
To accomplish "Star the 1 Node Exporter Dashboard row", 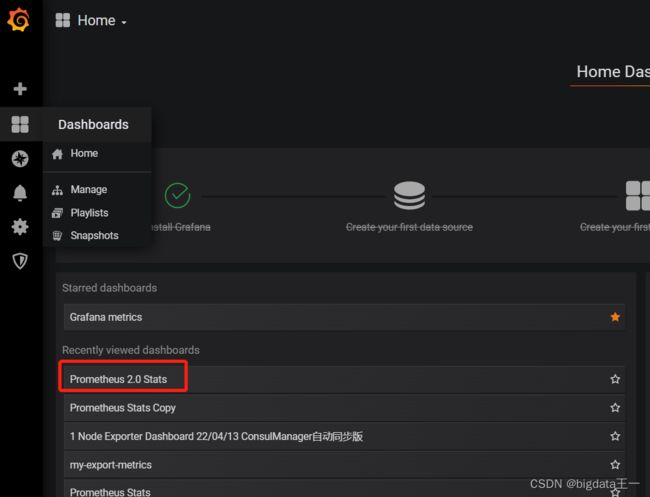I will [615, 436].
